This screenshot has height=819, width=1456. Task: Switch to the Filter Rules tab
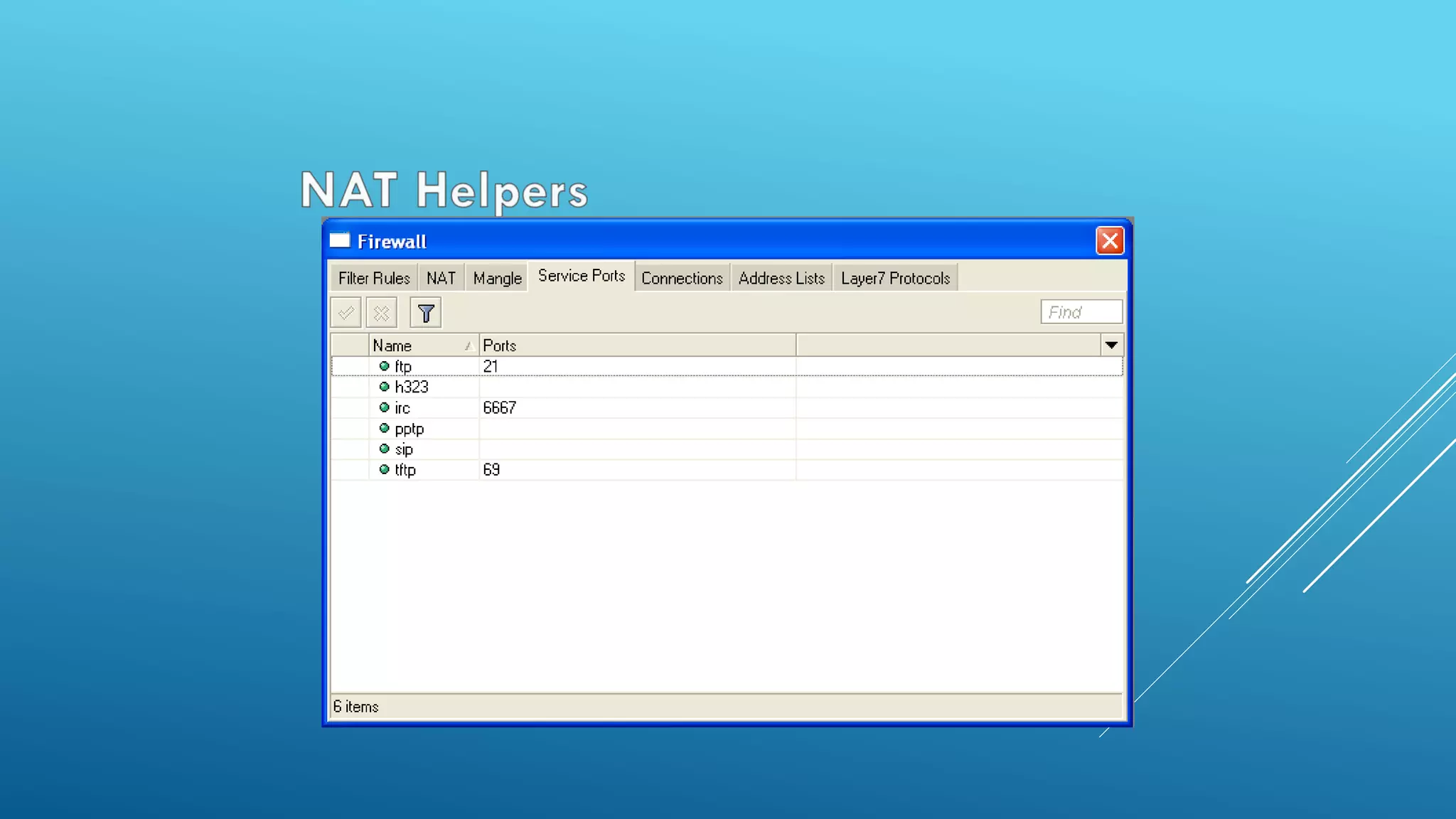click(374, 278)
